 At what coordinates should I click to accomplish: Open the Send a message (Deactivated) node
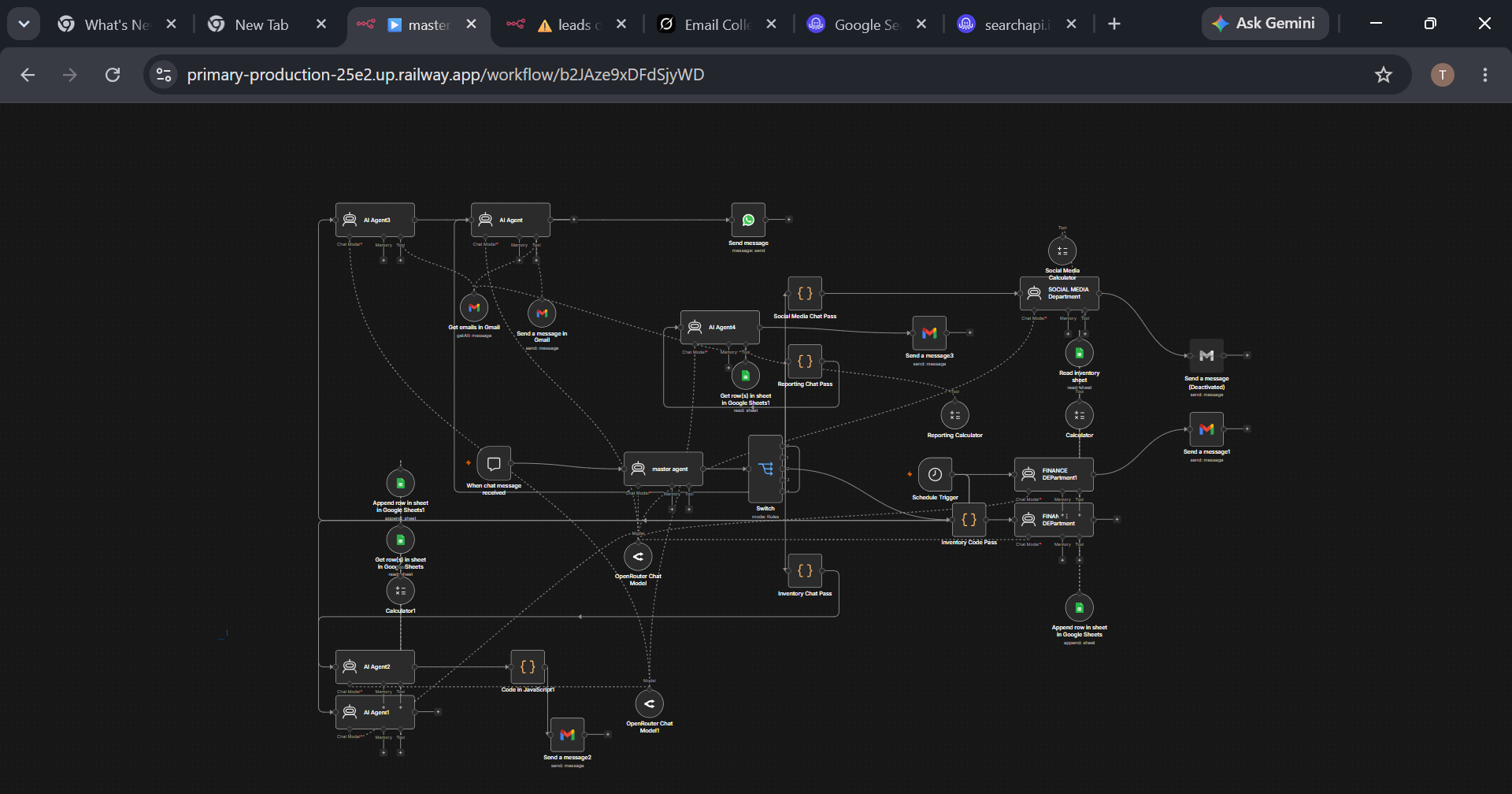[1206, 356]
